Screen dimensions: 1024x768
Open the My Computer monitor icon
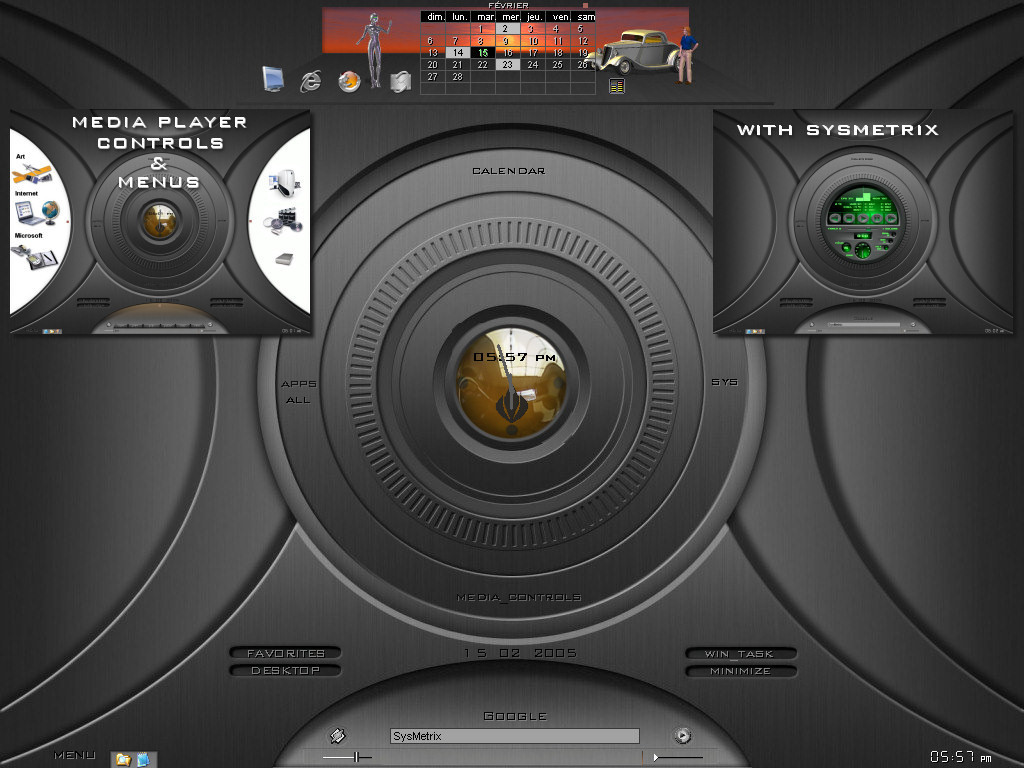[273, 78]
